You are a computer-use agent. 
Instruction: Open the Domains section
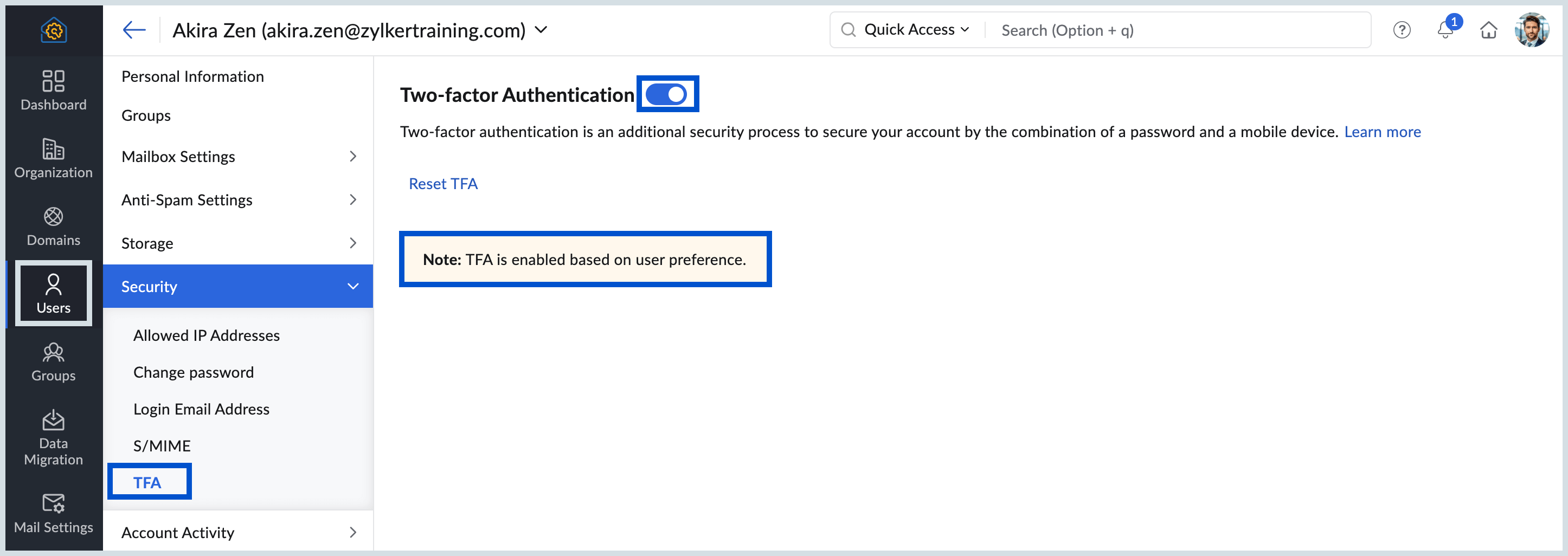pos(54,225)
